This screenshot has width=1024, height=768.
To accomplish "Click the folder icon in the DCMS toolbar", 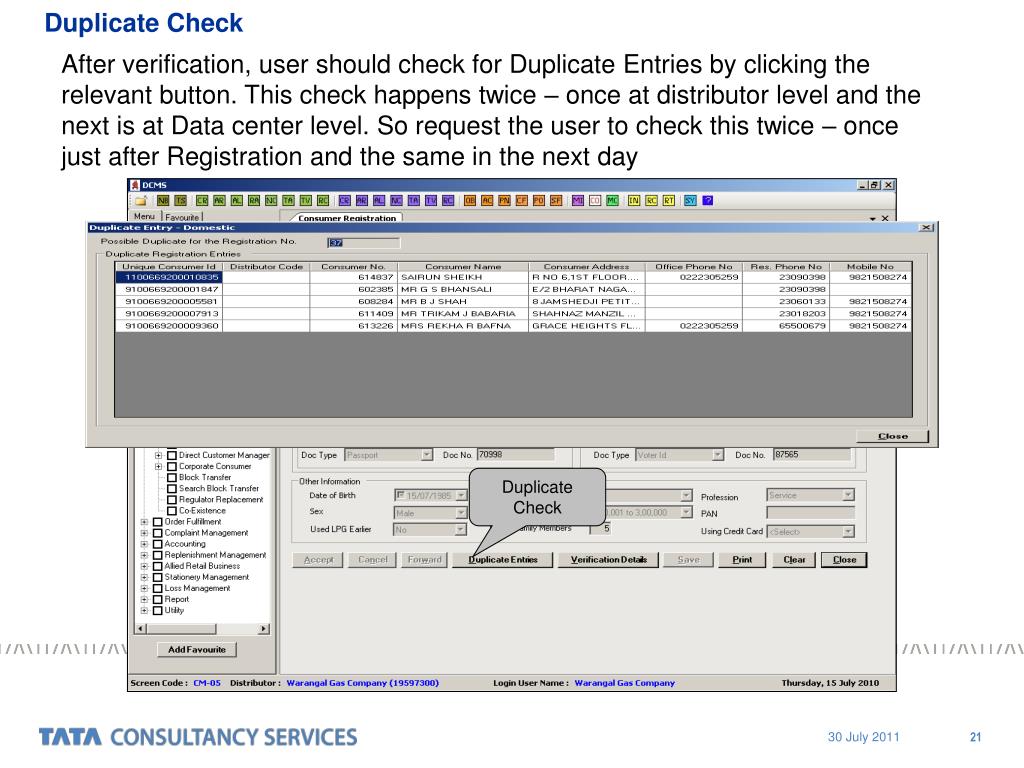I will pos(141,200).
